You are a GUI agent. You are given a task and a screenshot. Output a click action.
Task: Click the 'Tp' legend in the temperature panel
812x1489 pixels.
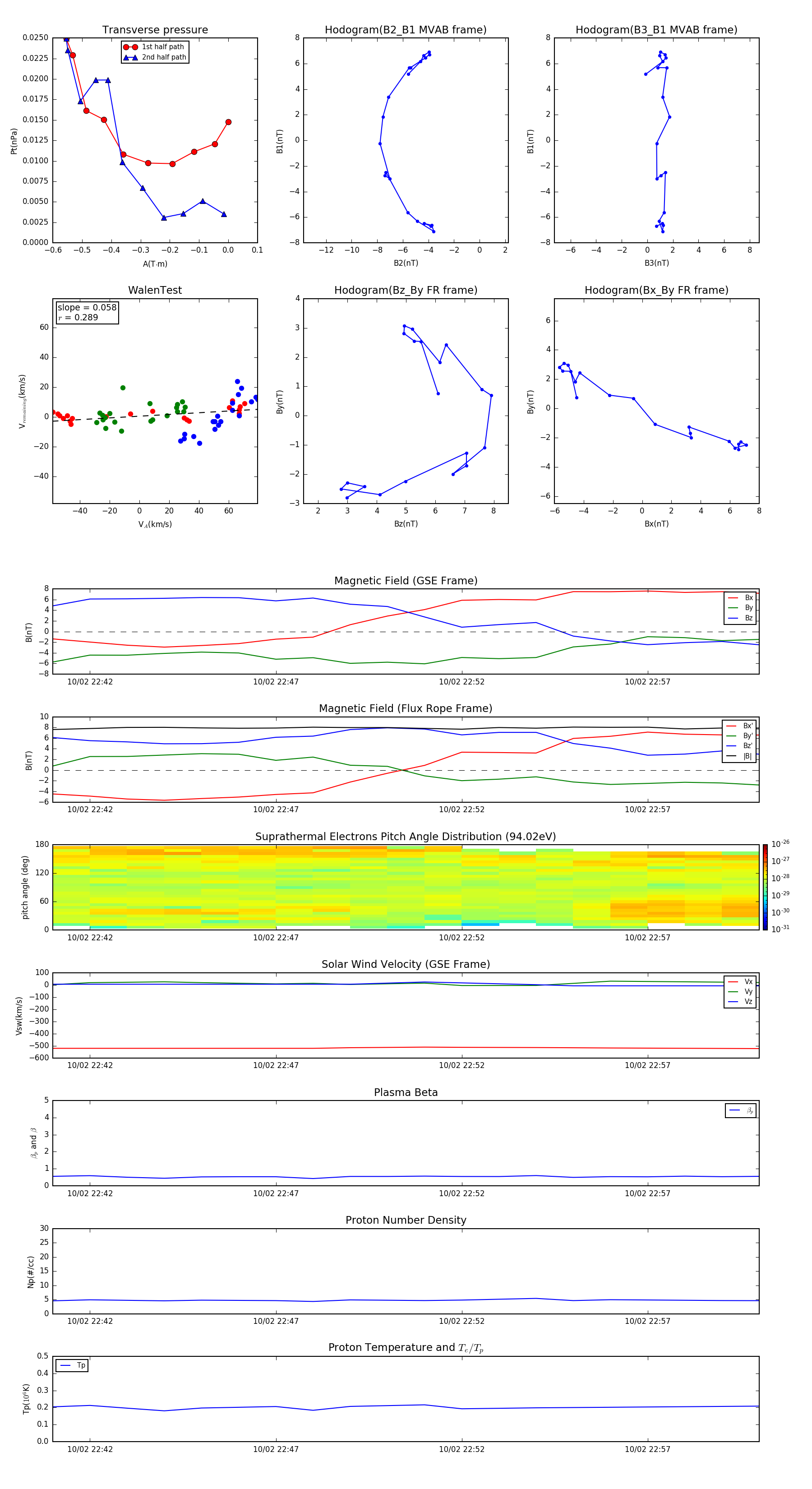pos(72,1365)
